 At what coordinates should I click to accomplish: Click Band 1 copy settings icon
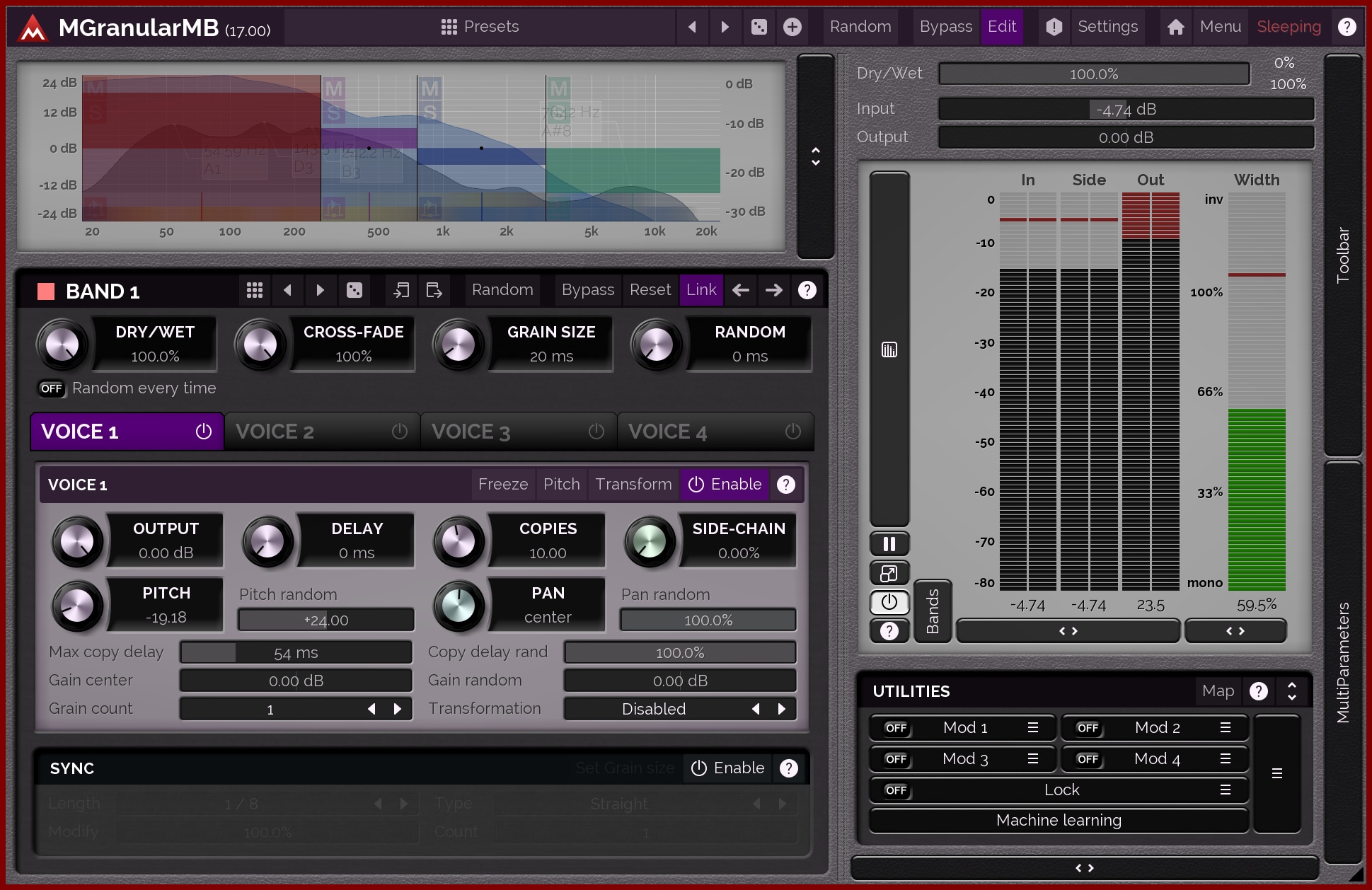pyautogui.click(x=401, y=290)
